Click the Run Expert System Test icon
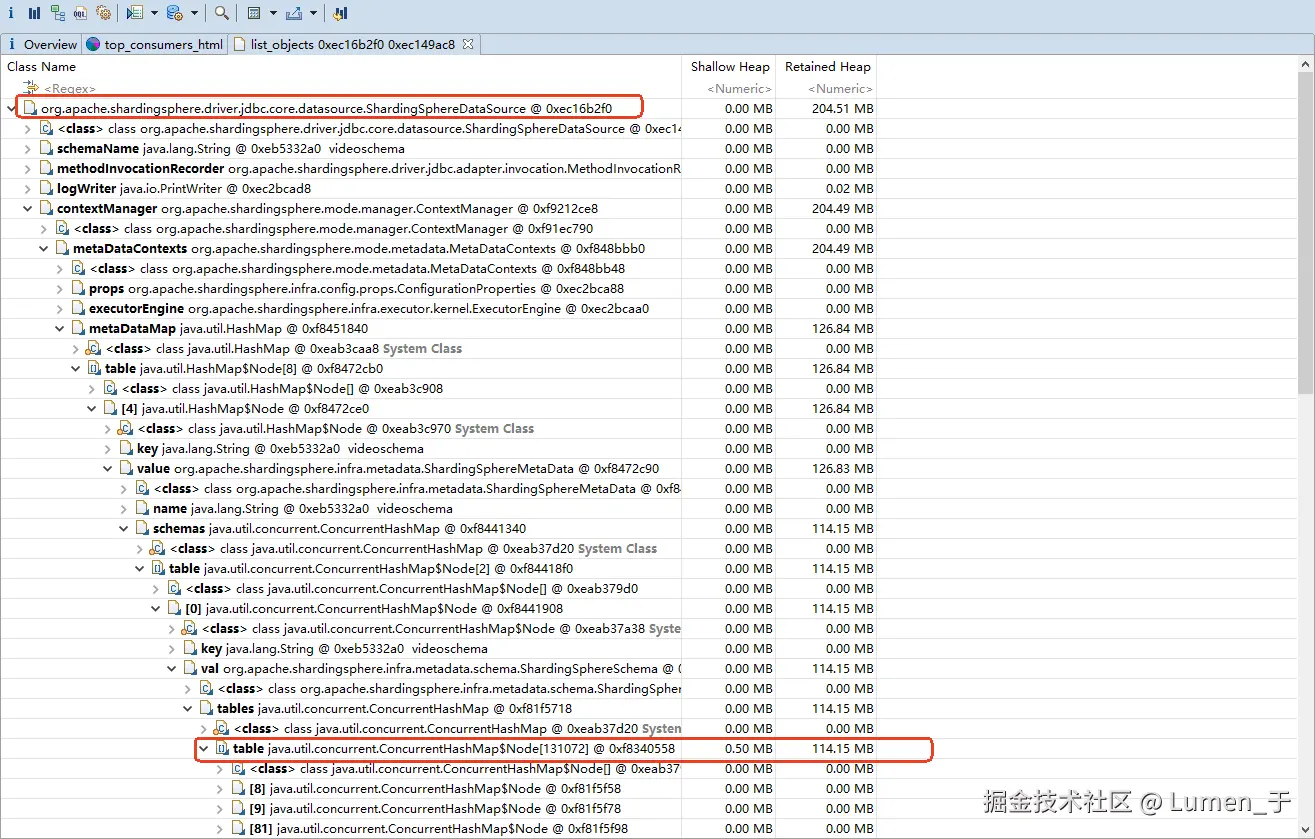Screen dimensions: 1315x839 click(134, 13)
